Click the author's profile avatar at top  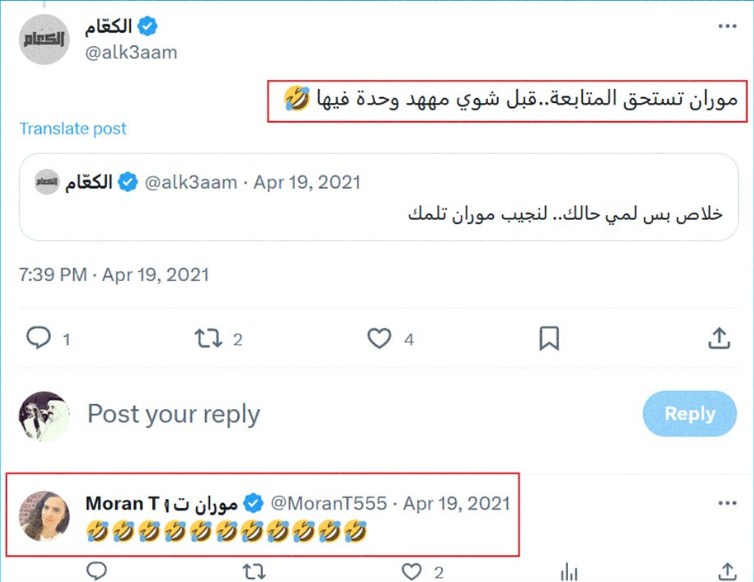45,40
